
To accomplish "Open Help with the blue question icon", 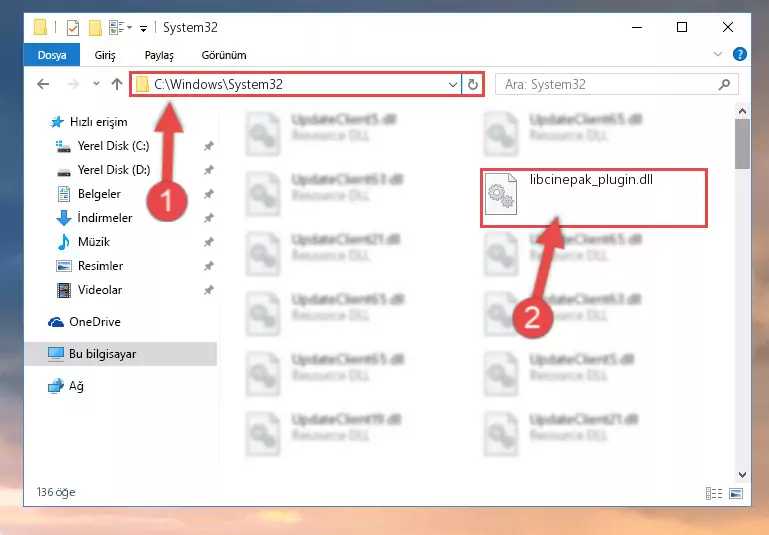I will pyautogui.click(x=740, y=54).
